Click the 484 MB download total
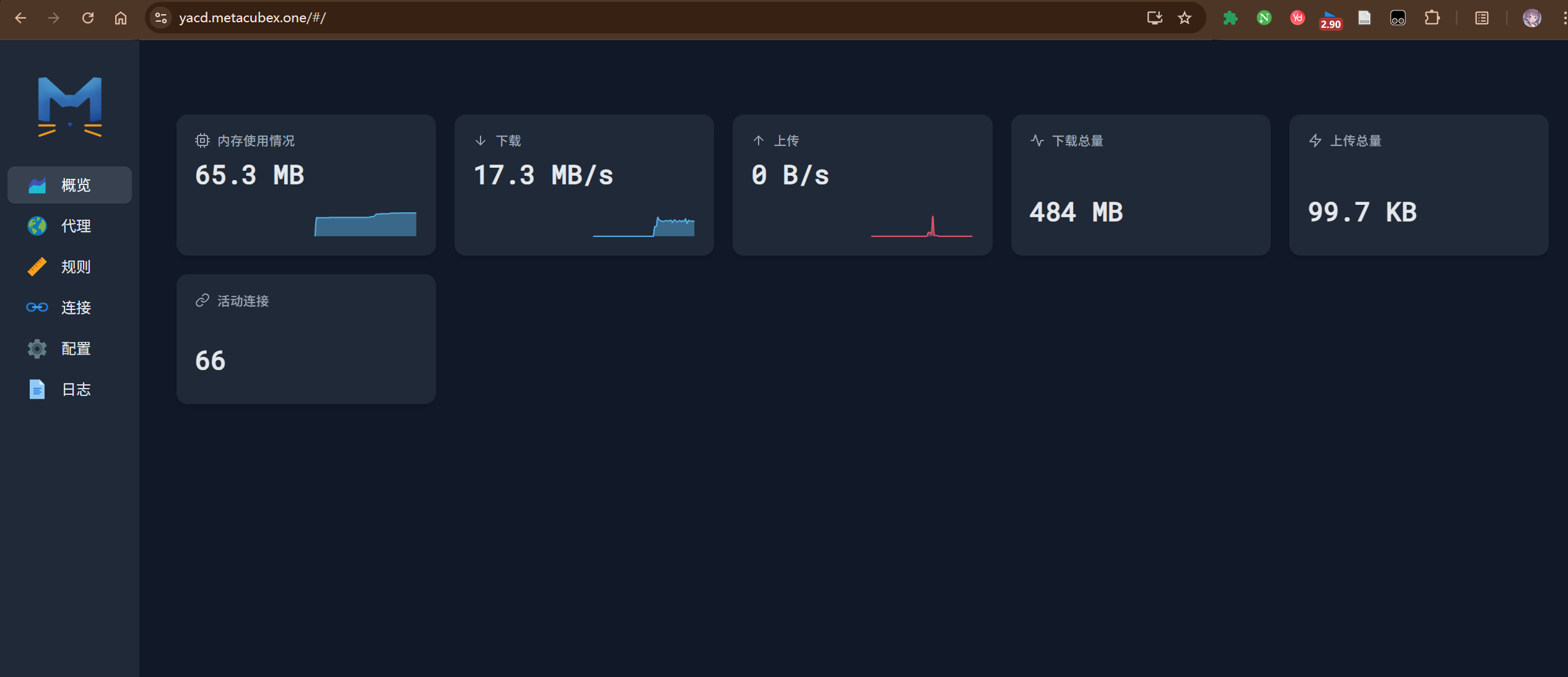Screen dimensions: 1568x677 (1076, 212)
